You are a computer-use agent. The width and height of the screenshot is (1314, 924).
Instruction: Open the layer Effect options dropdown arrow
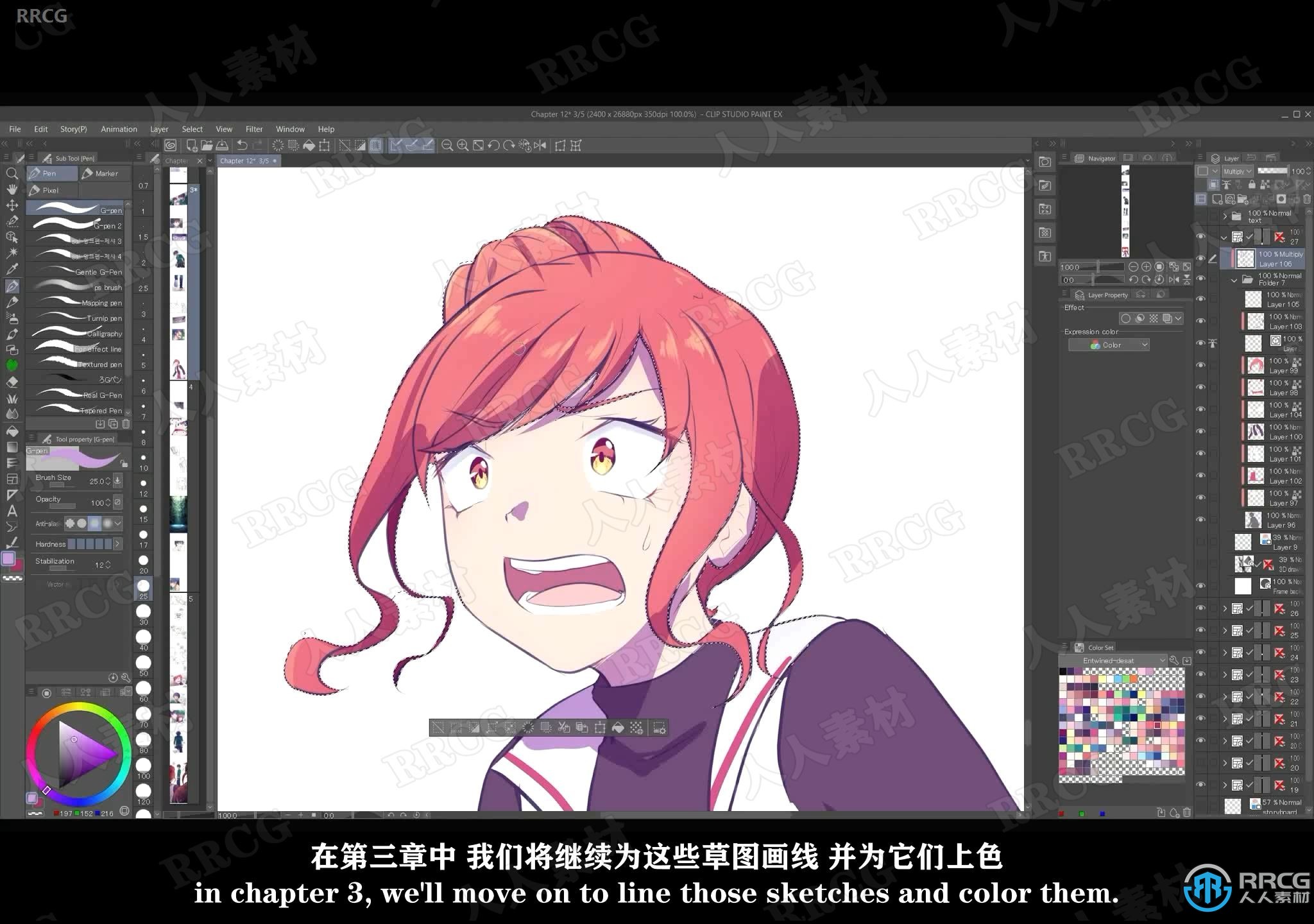pos(1179,318)
